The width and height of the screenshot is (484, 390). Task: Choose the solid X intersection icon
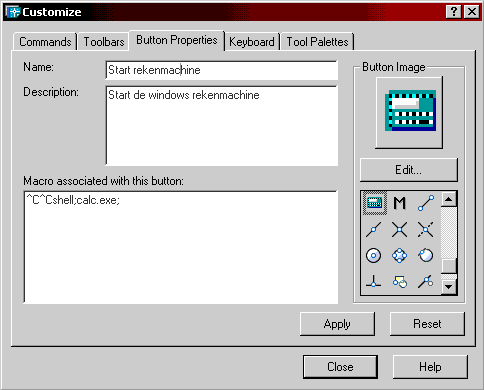point(399,229)
